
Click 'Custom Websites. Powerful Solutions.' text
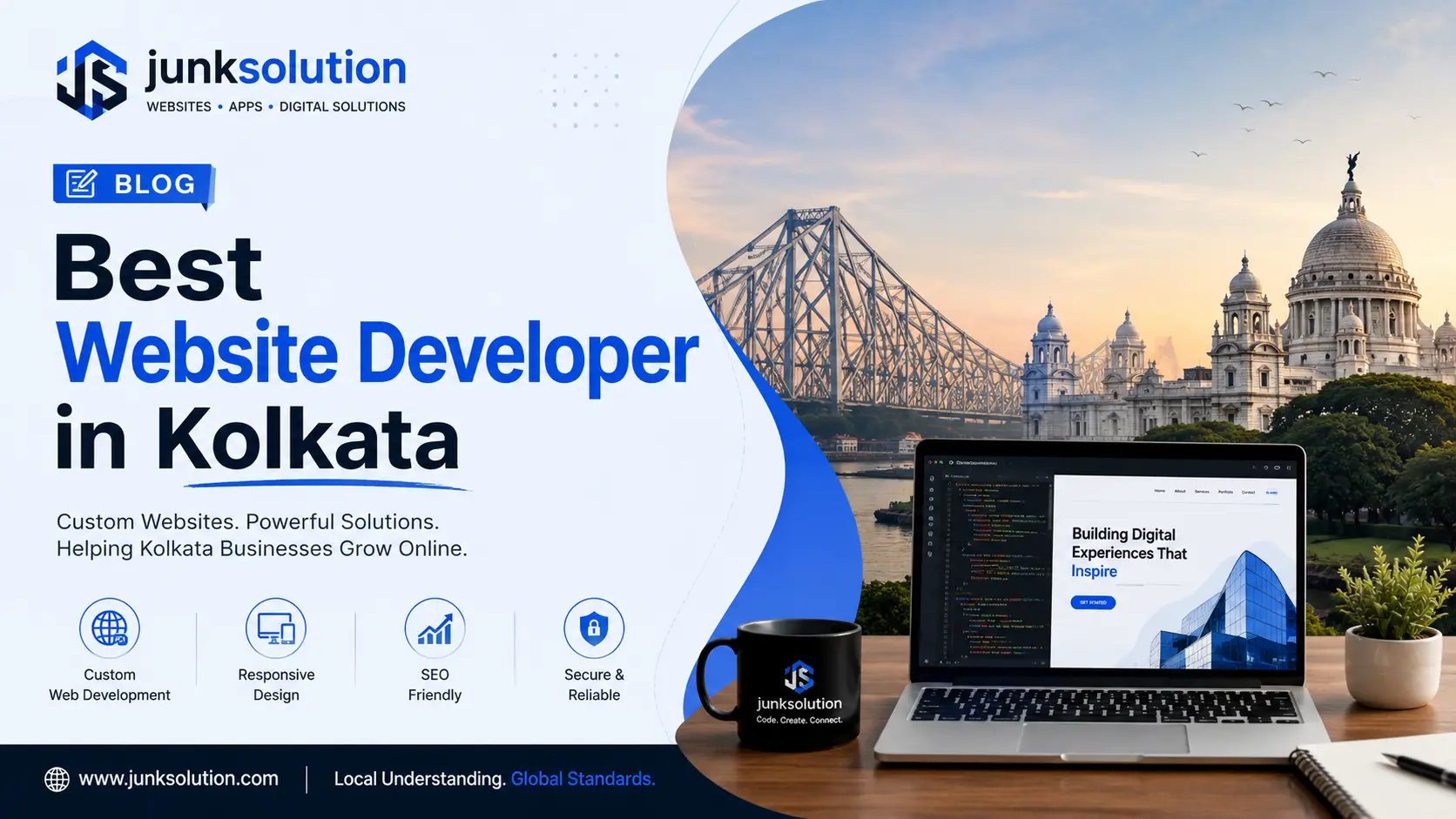click(x=247, y=521)
